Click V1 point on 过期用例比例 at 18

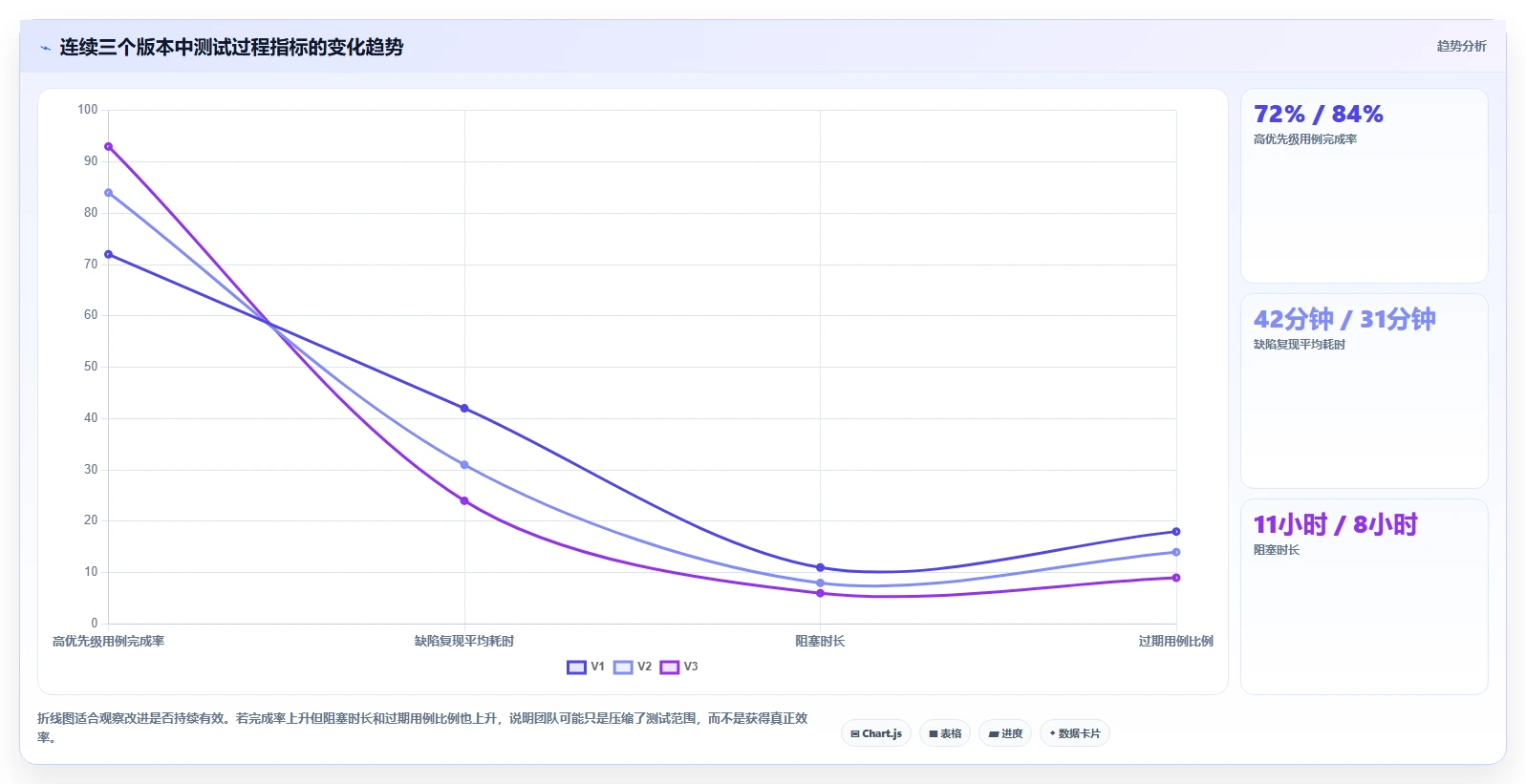tap(1176, 532)
